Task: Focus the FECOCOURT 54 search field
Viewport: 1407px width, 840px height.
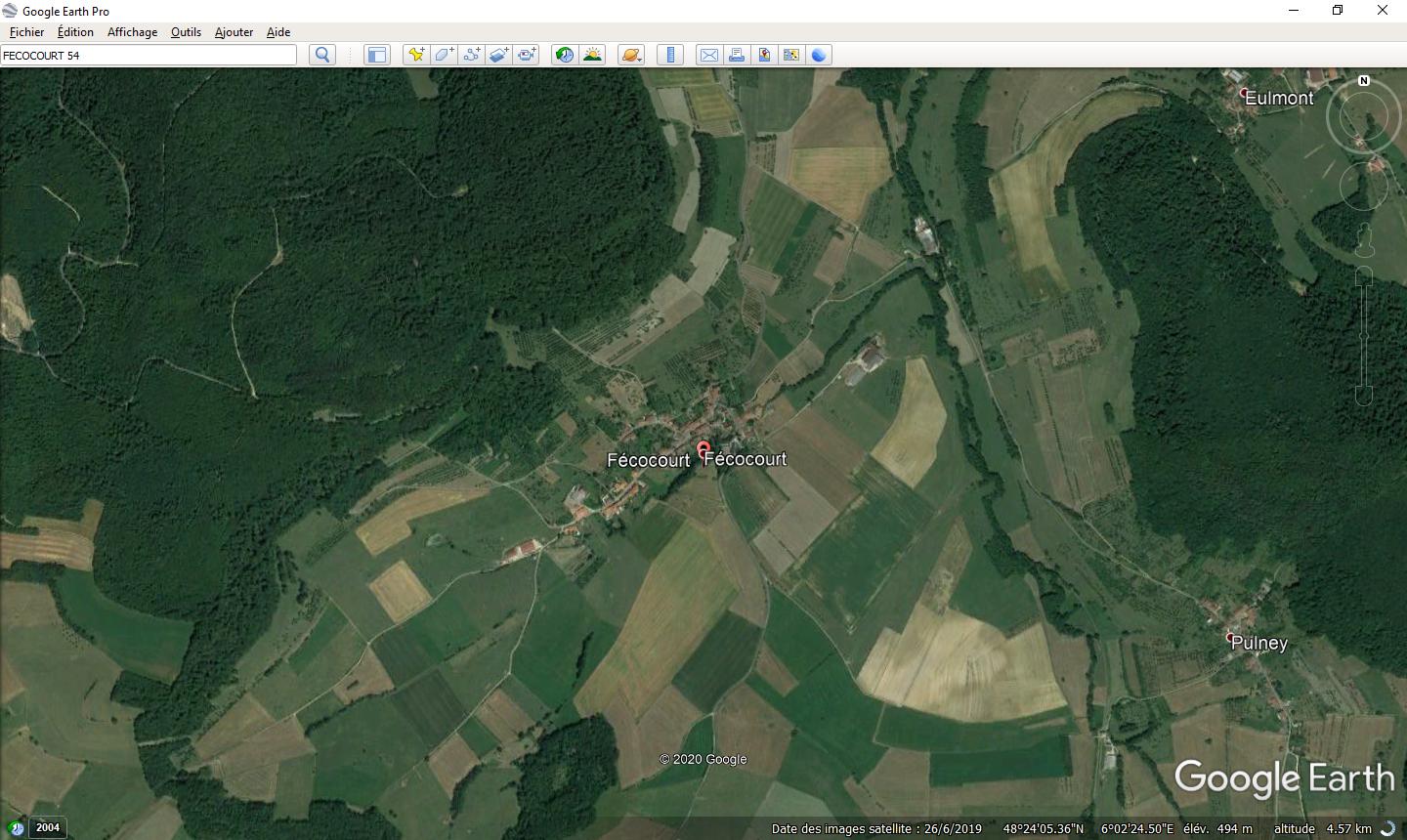Action: coord(149,55)
